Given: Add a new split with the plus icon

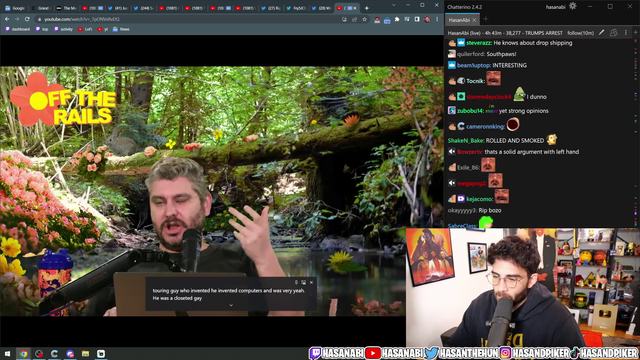Looking at the screenshot, I should coord(636,32).
